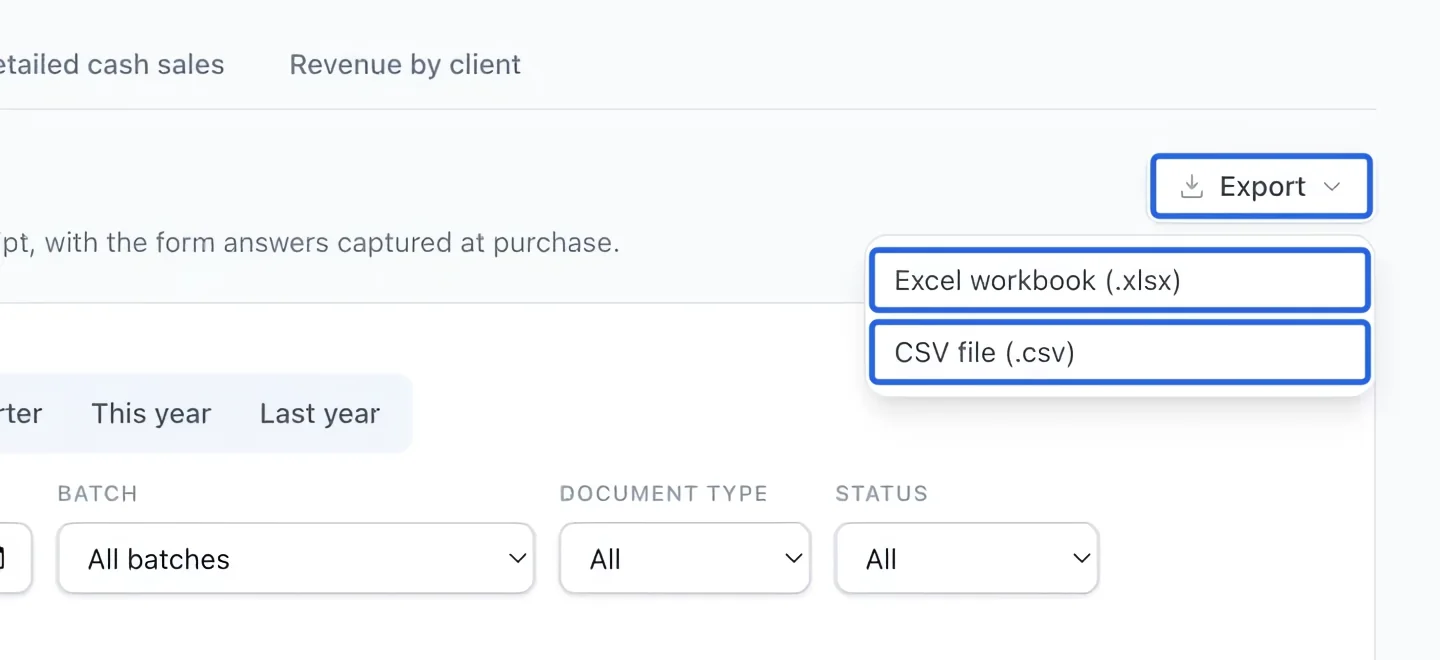Viewport: 1440px width, 660px height.
Task: Open the Document type dropdown
Action: pyautogui.click(x=685, y=558)
